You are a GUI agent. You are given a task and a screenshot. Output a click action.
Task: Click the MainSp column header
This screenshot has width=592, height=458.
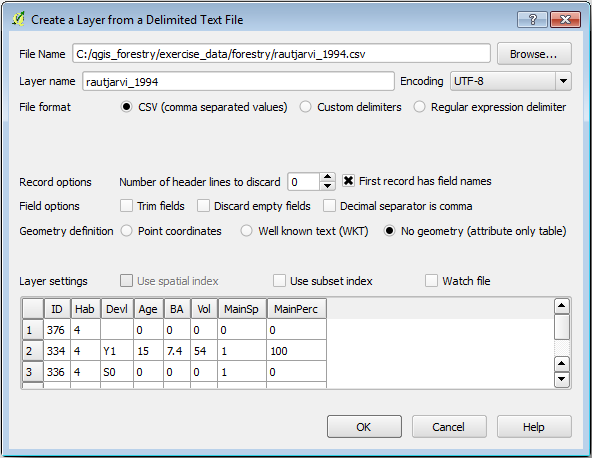pyautogui.click(x=242, y=309)
